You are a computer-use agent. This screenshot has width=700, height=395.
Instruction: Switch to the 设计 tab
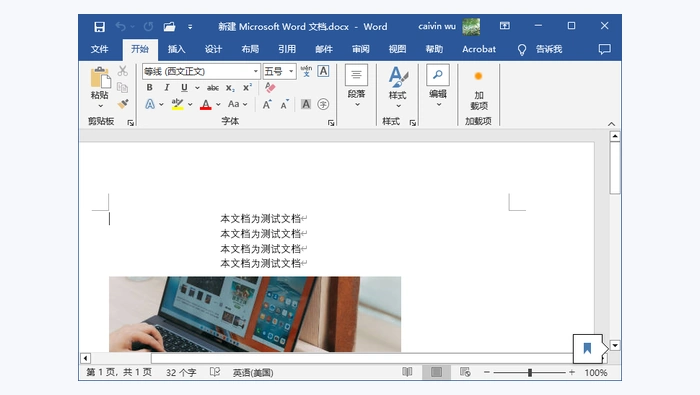[213, 49]
